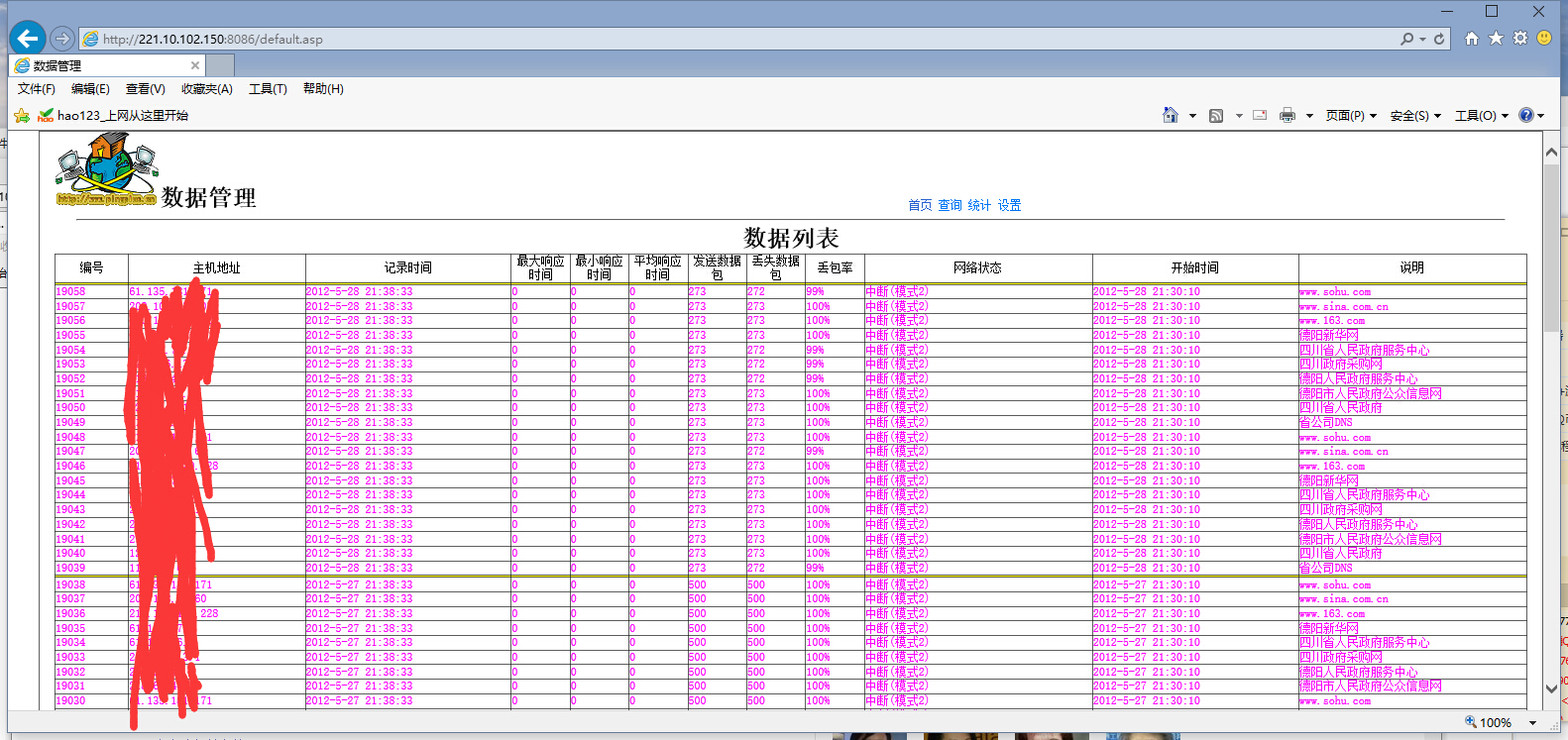Open the 设置 link

(1009, 205)
